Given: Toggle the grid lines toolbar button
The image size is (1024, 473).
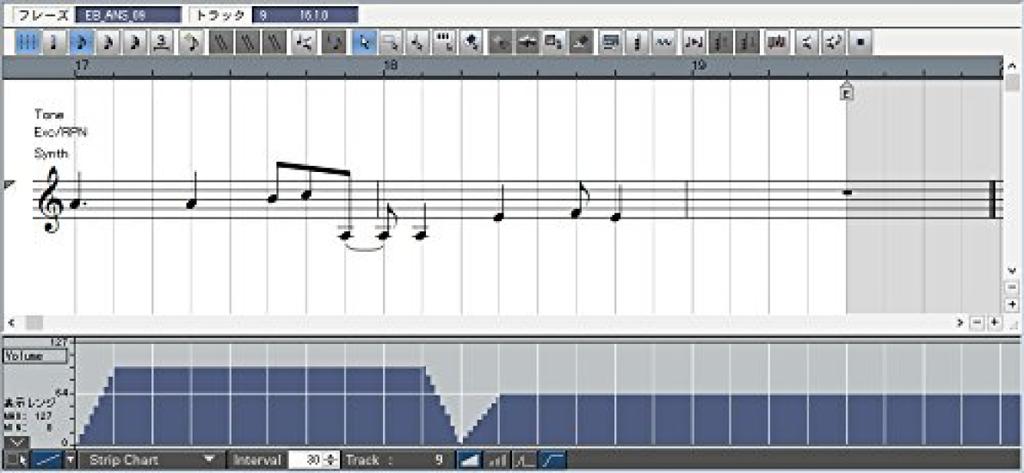Looking at the screenshot, I should [x=26, y=42].
